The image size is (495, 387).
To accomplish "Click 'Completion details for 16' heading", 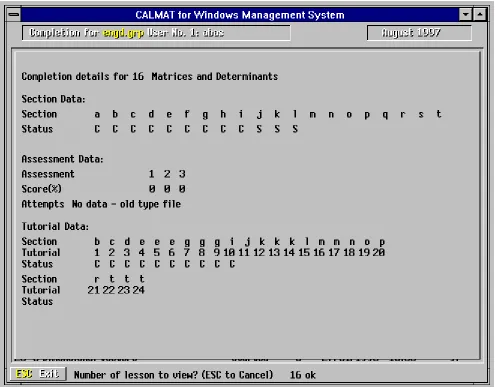I will 82,77.
